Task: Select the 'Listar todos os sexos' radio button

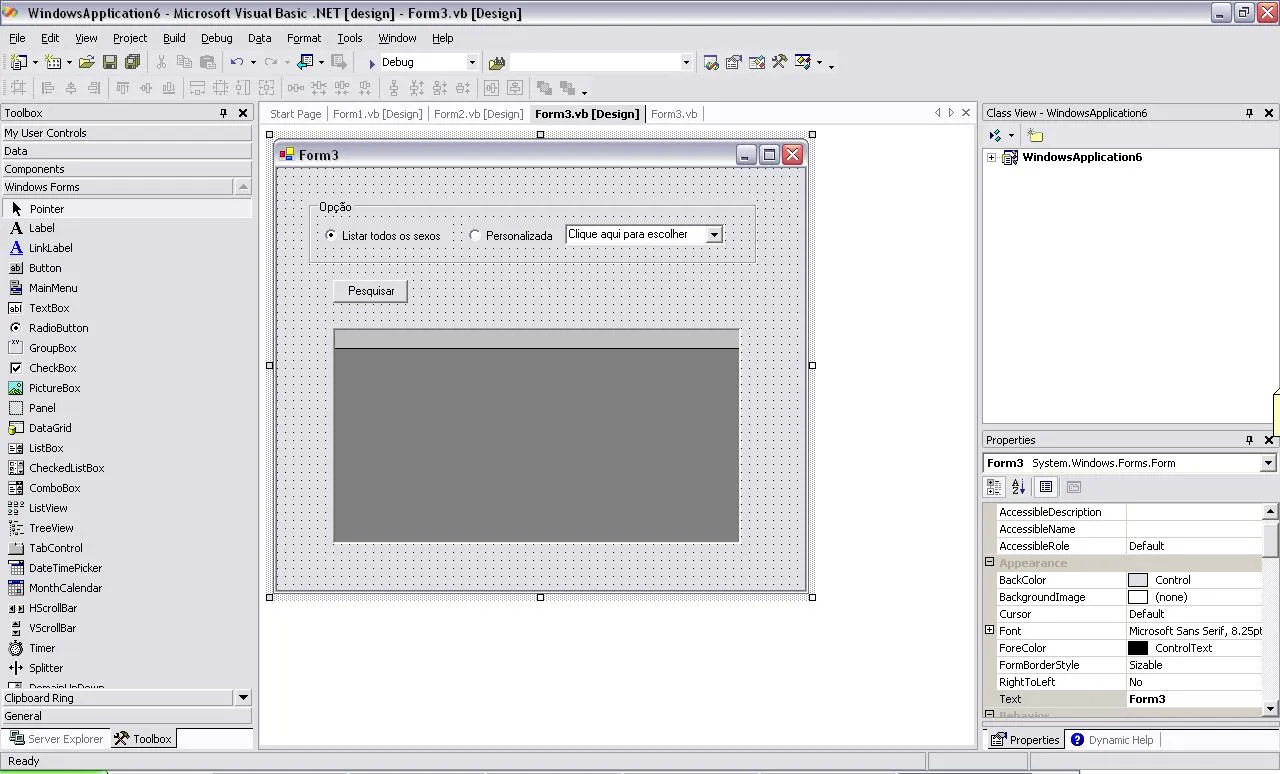Action: pos(331,235)
